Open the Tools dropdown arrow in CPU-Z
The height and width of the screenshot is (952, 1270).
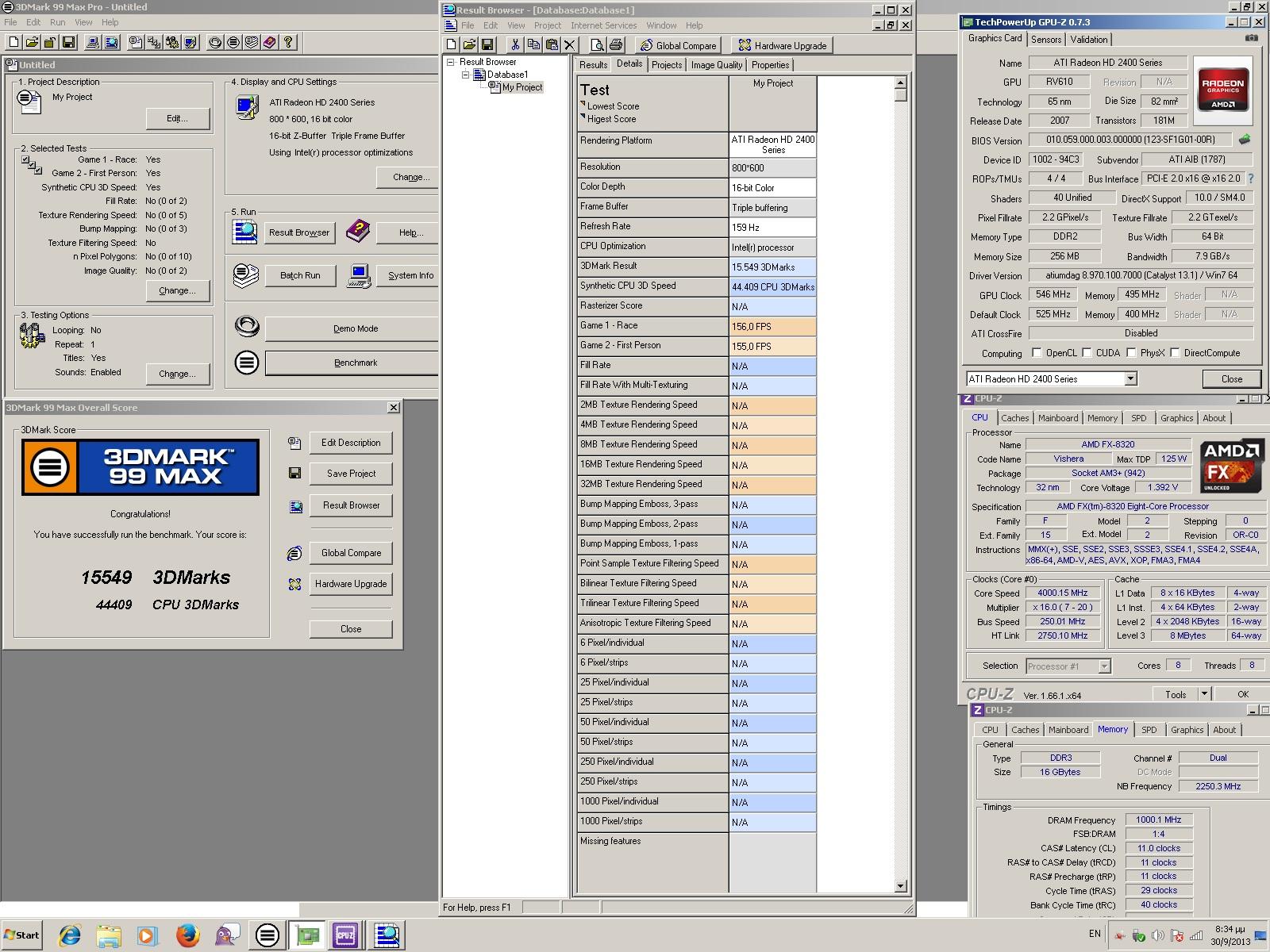(x=1203, y=693)
